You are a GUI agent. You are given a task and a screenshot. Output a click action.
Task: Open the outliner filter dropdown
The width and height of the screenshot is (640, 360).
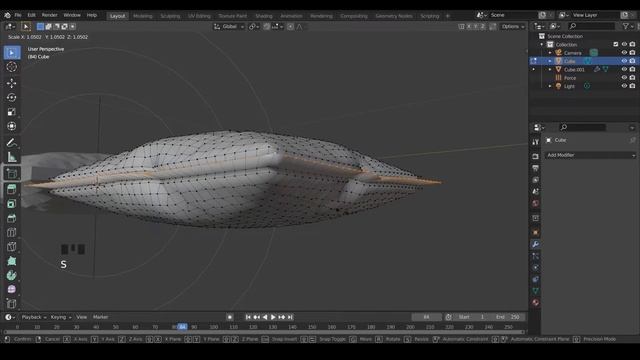[627, 26]
